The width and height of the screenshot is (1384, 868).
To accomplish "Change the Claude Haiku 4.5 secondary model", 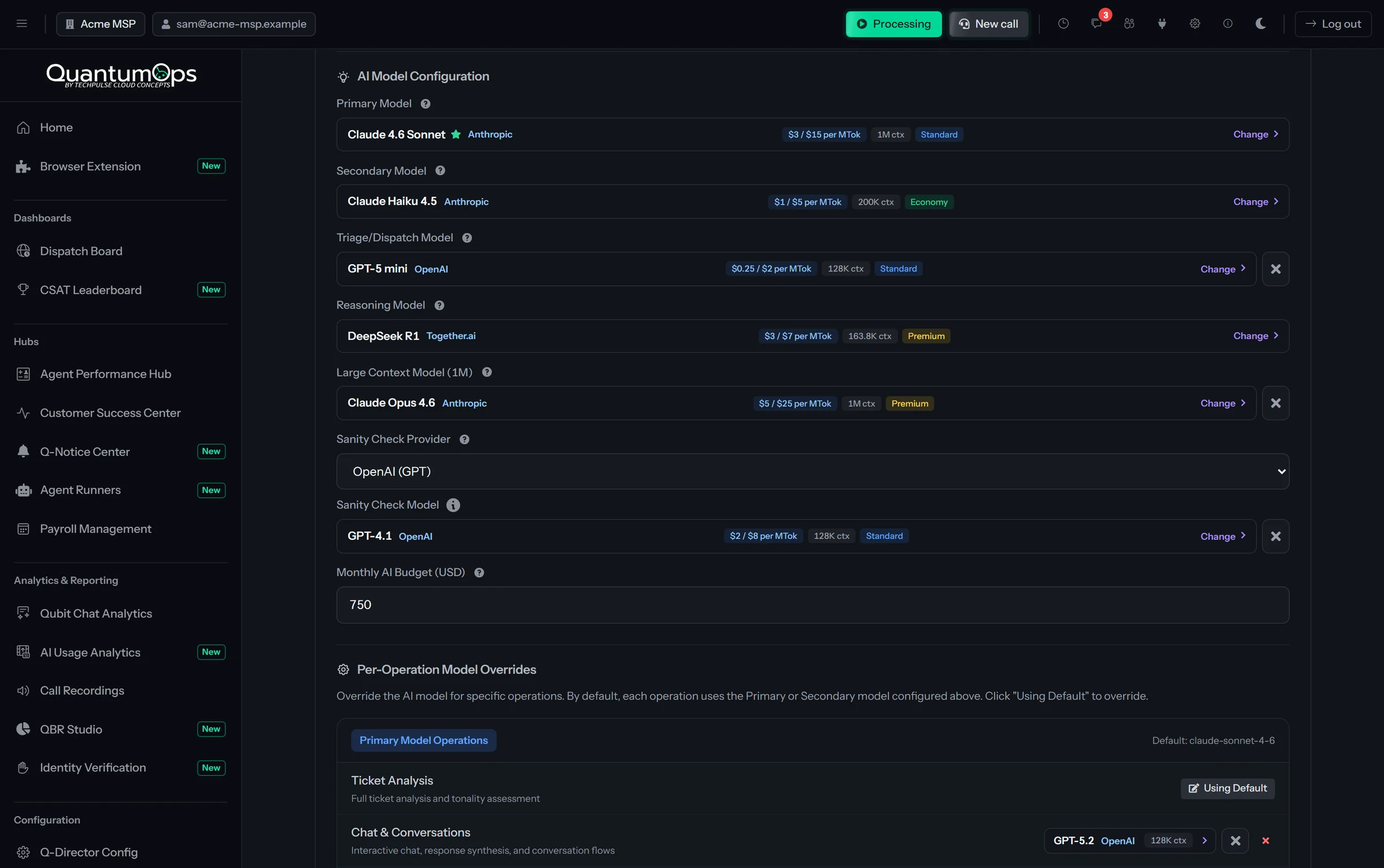I will point(1256,202).
